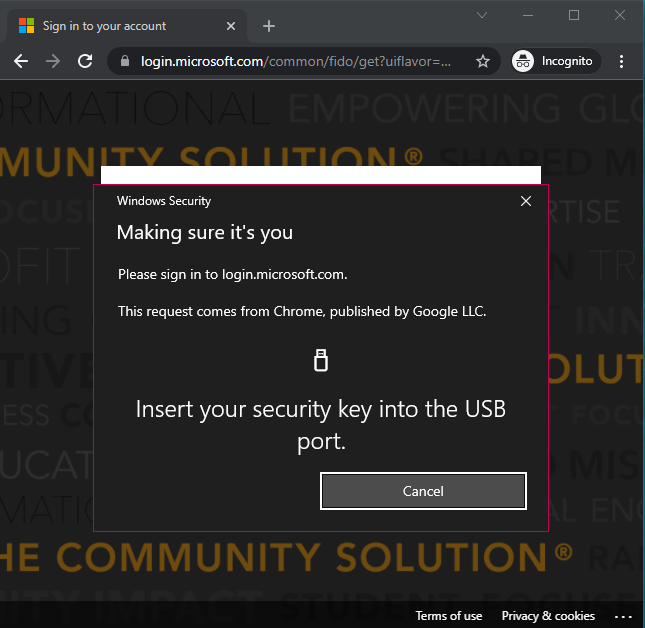Image resolution: width=645 pixels, height=628 pixels.
Task: Close the 'Sign in to your account' tab
Action: coord(231,26)
